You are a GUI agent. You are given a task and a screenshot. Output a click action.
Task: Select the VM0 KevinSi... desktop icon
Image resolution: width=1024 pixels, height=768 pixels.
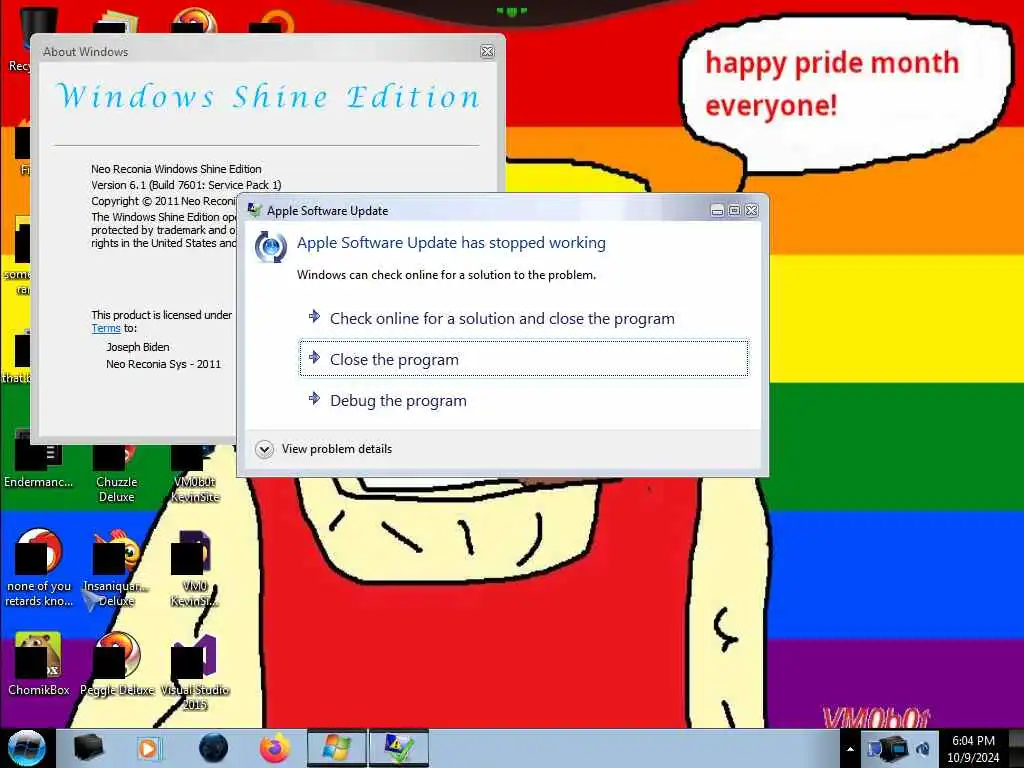coord(195,569)
